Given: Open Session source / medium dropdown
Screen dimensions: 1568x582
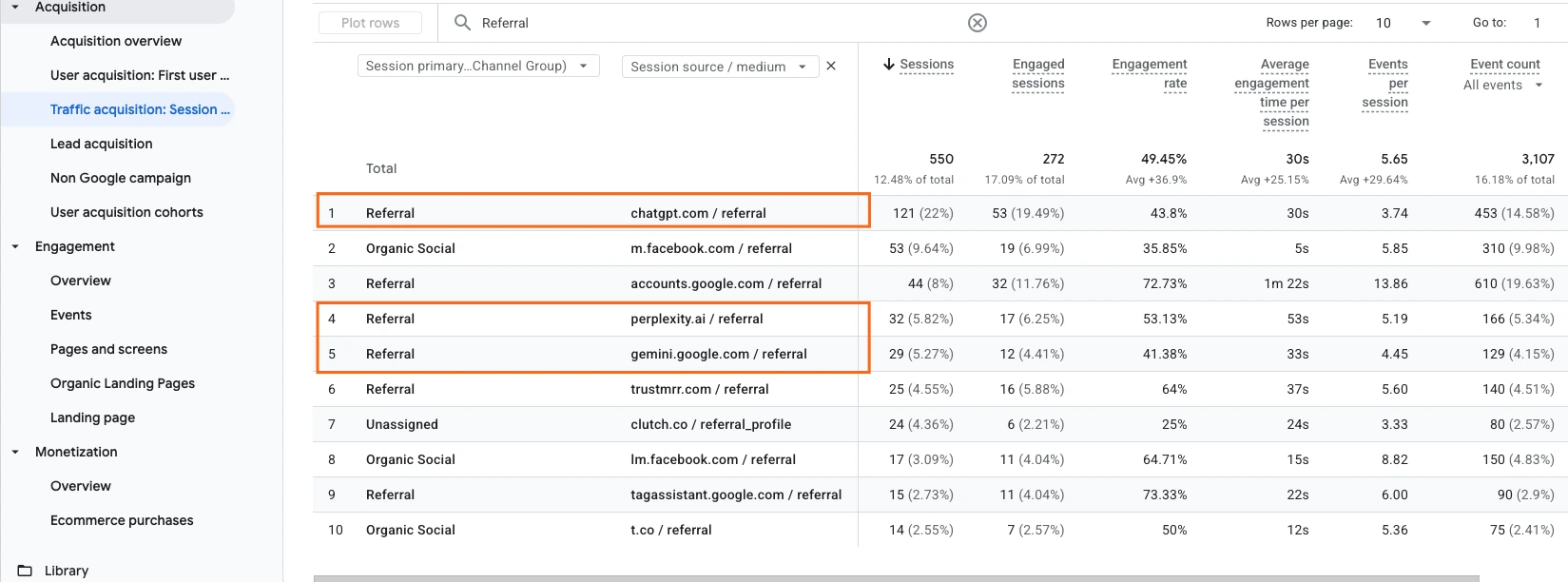Looking at the screenshot, I should [720, 67].
